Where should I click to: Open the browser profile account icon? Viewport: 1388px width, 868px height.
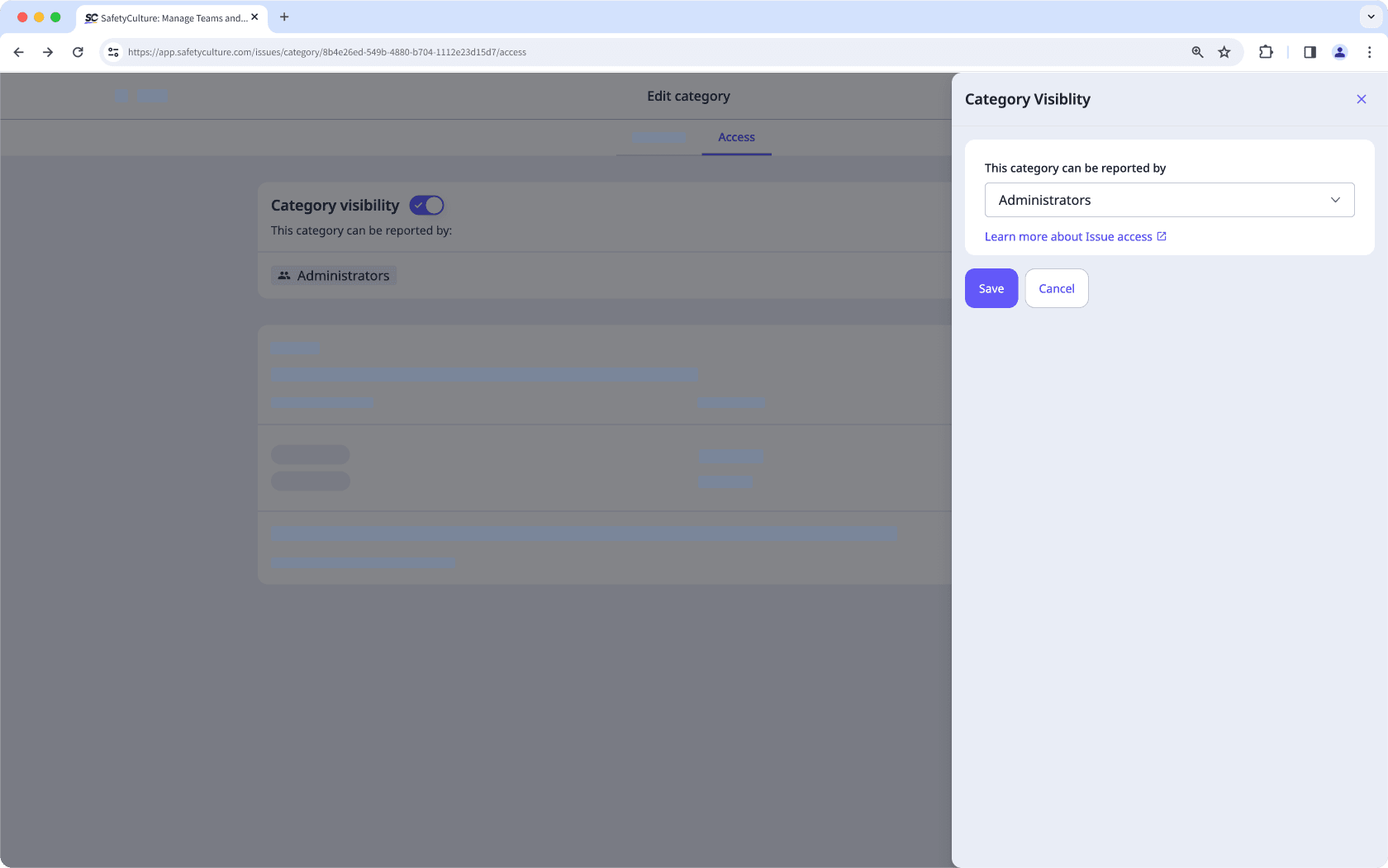1339,51
